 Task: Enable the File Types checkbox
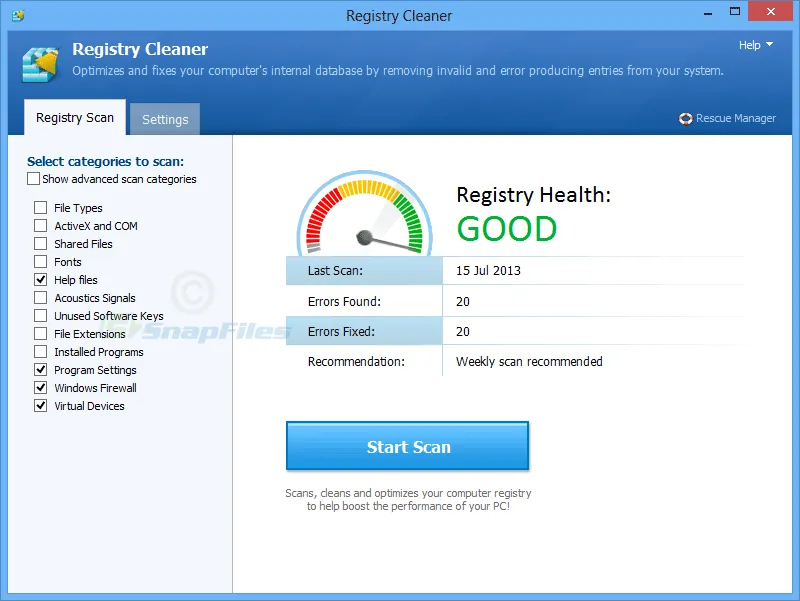click(40, 208)
